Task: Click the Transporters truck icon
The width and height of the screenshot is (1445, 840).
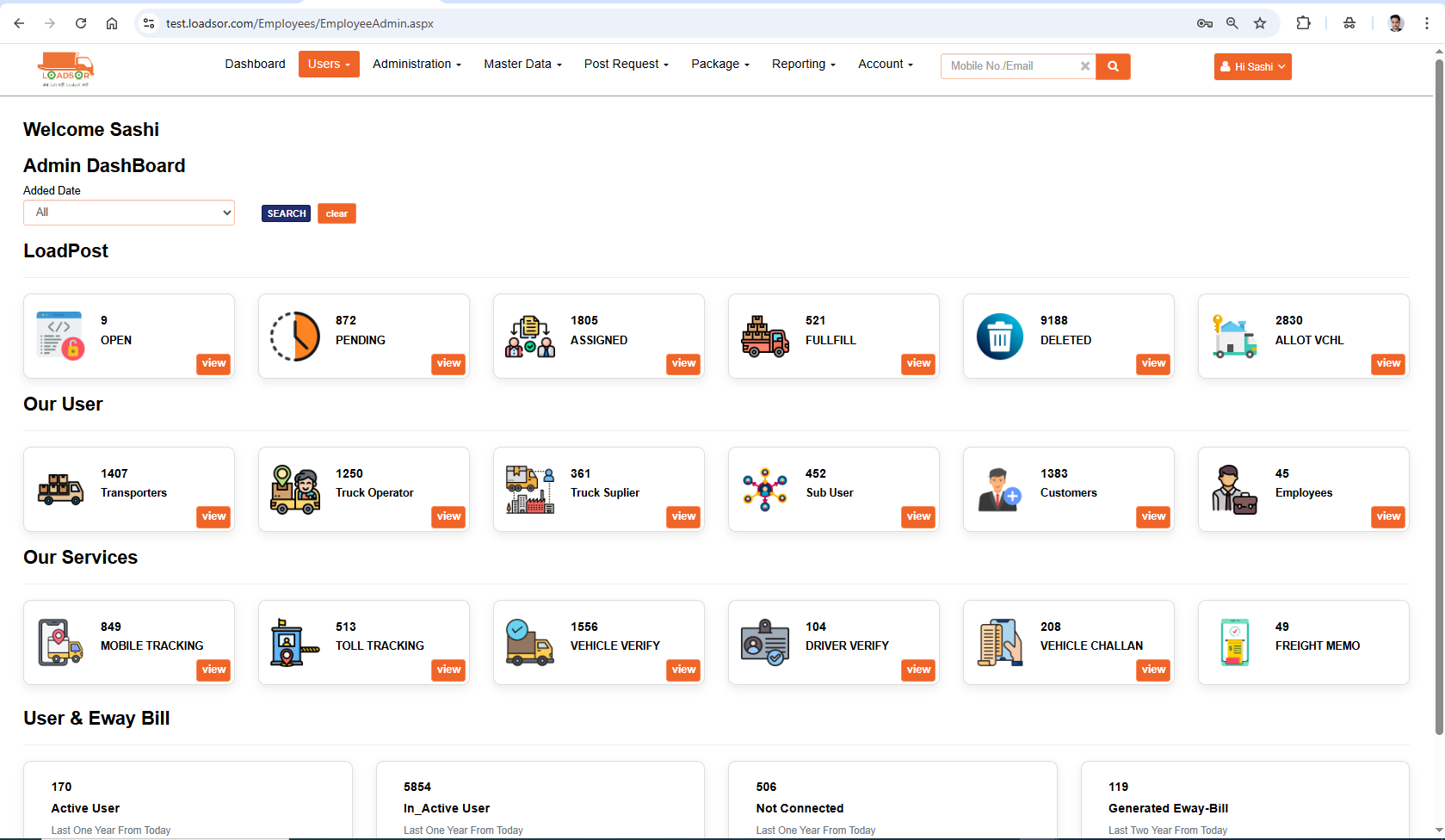Action: coord(60,489)
